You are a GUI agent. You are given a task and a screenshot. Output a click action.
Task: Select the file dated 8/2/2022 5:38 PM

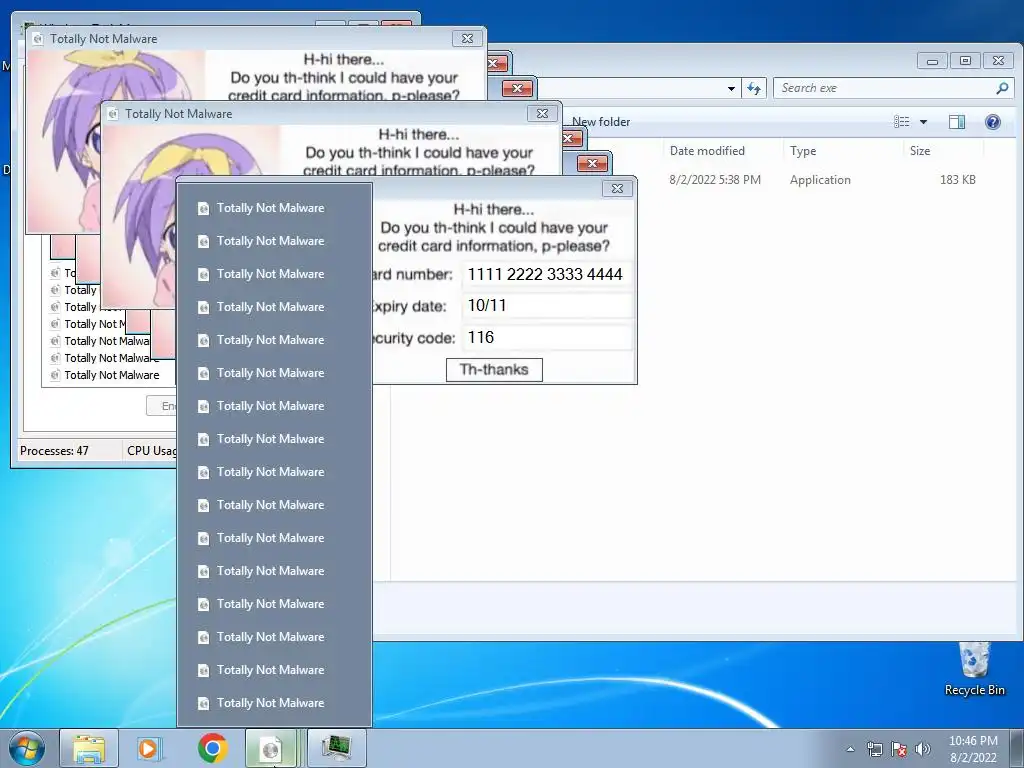pyautogui.click(x=715, y=180)
